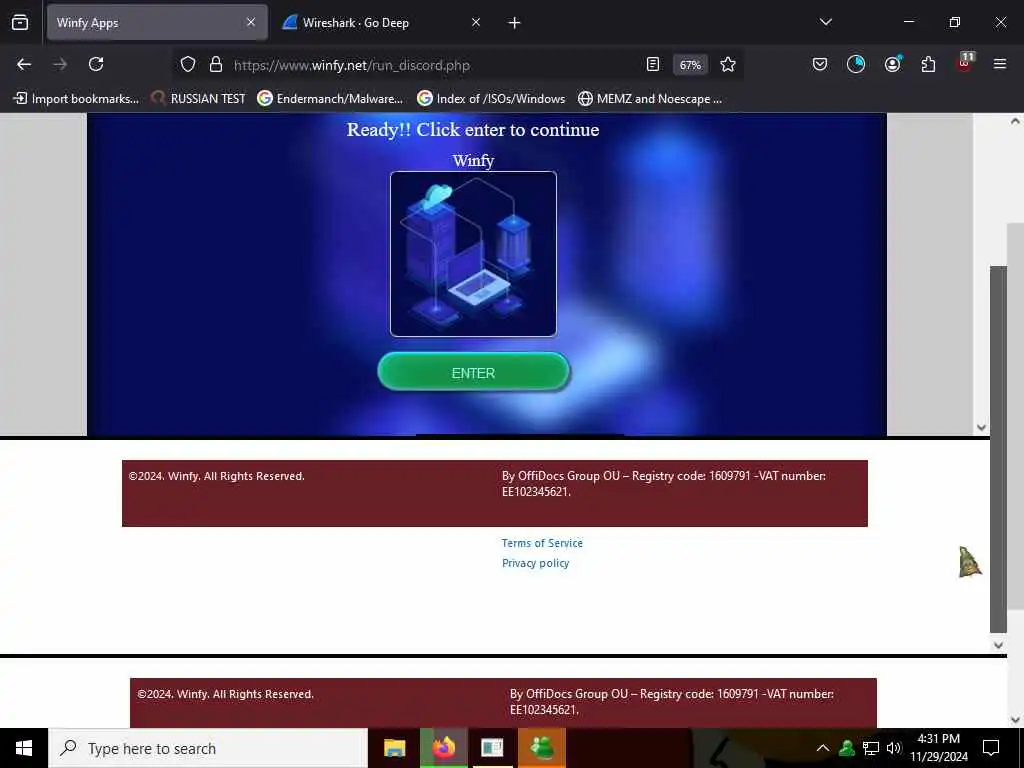Select Firefox in the taskbar
This screenshot has height=768, width=1024.
443,748
